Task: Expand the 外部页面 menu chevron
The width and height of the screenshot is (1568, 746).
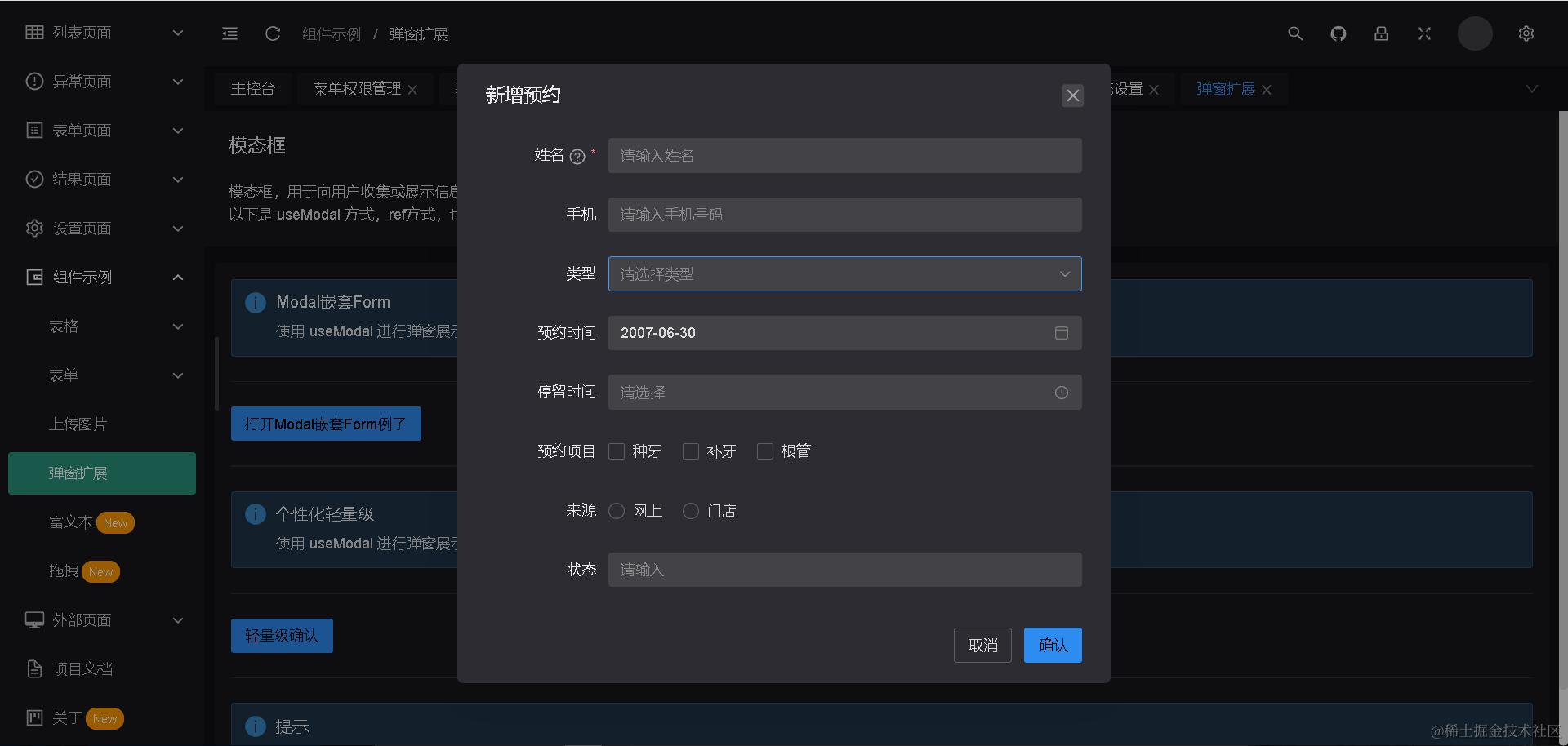Action: (x=178, y=620)
